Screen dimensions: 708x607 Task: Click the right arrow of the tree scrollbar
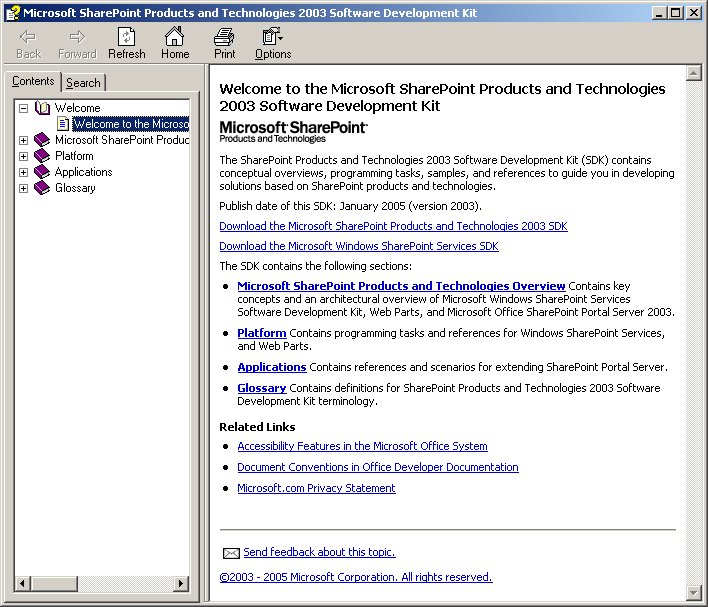click(181, 584)
